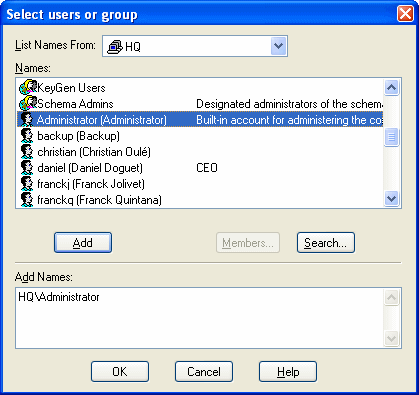Click the Names list scroll-down arrow
This screenshot has width=419, height=395.
click(x=391, y=199)
